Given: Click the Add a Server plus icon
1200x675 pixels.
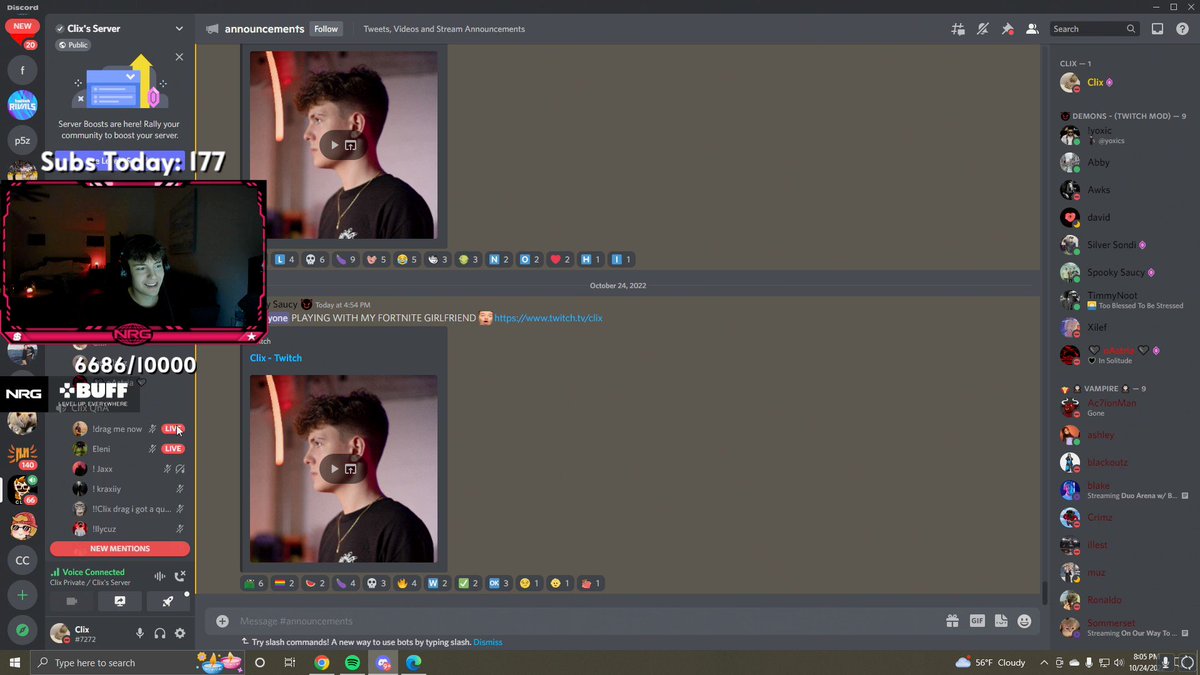Looking at the screenshot, I should (22, 595).
